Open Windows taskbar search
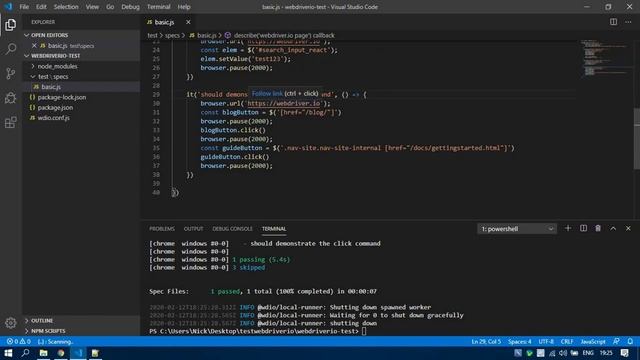The image size is (640, 360). (x=25, y=353)
